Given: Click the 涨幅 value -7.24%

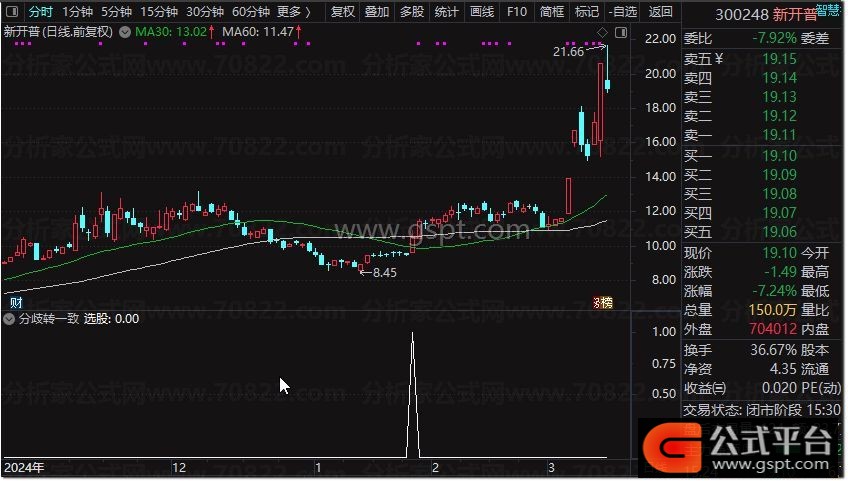Looking at the screenshot, I should 774,291.
